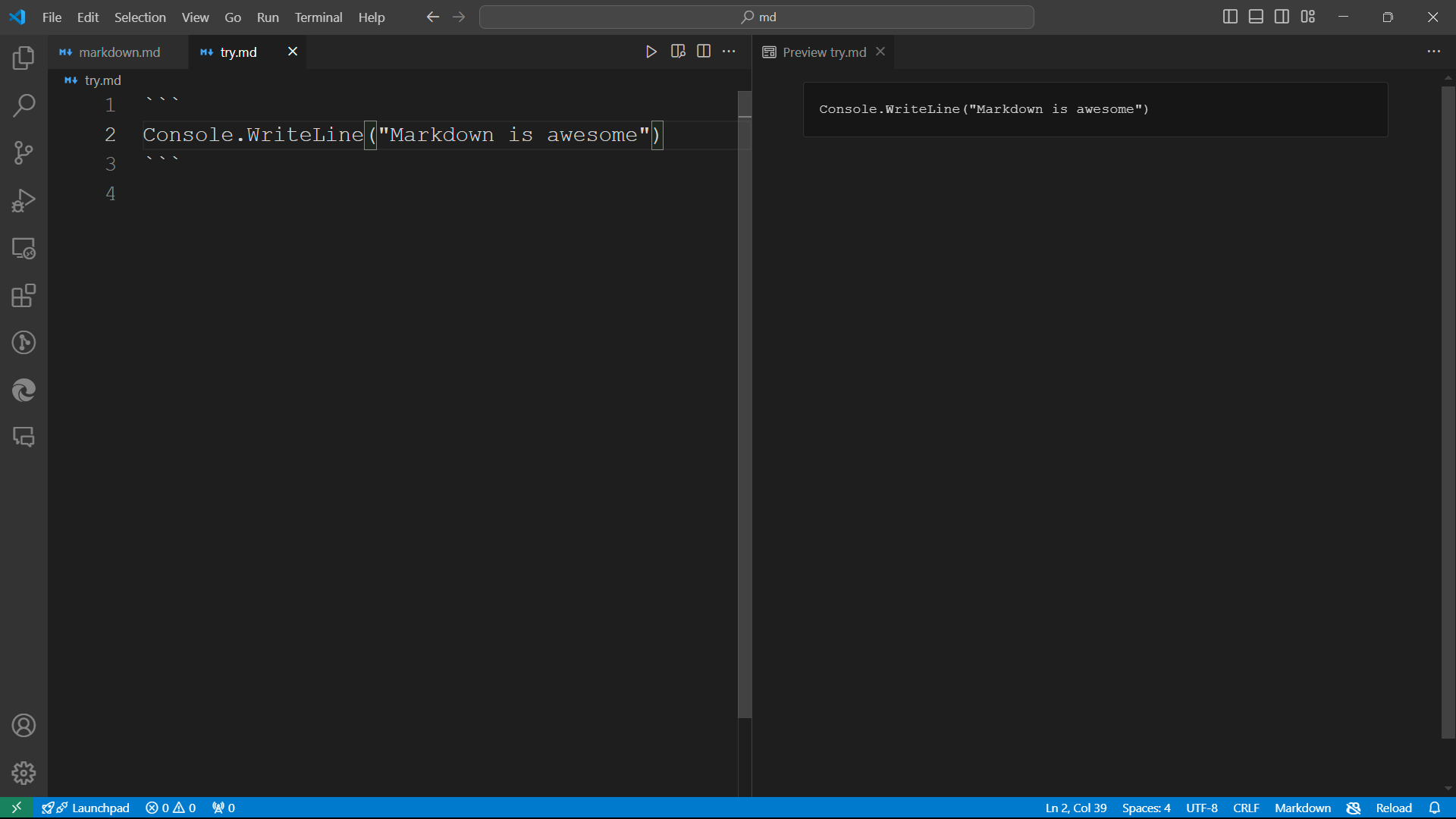Screen dimensions: 1456x819
Task: Change the UTF-8 file encoding
Action: point(1202,808)
